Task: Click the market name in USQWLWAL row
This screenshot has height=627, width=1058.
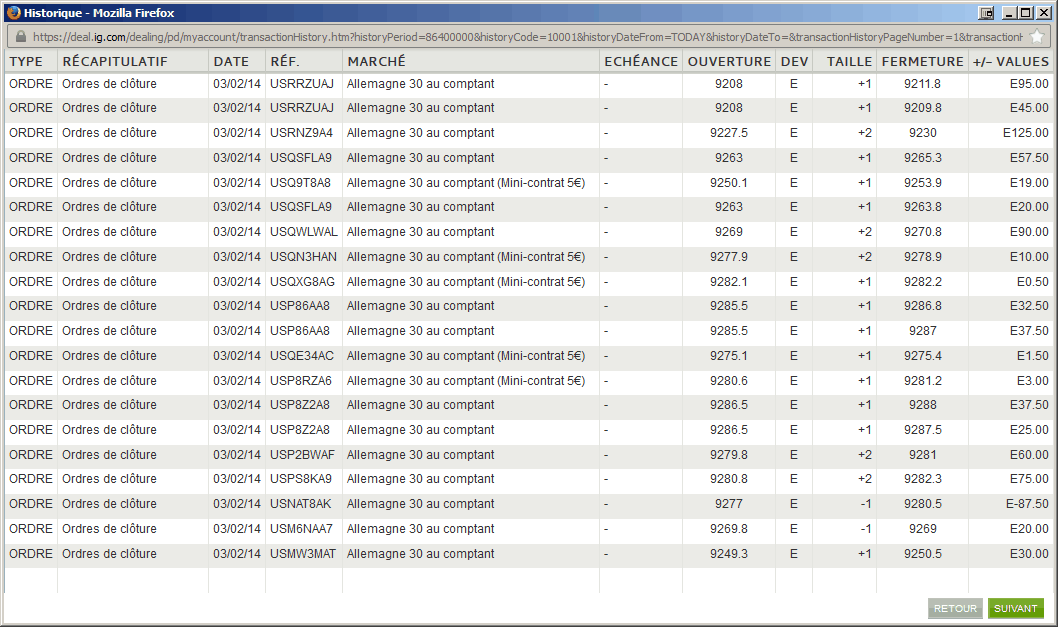Action: [x=420, y=232]
